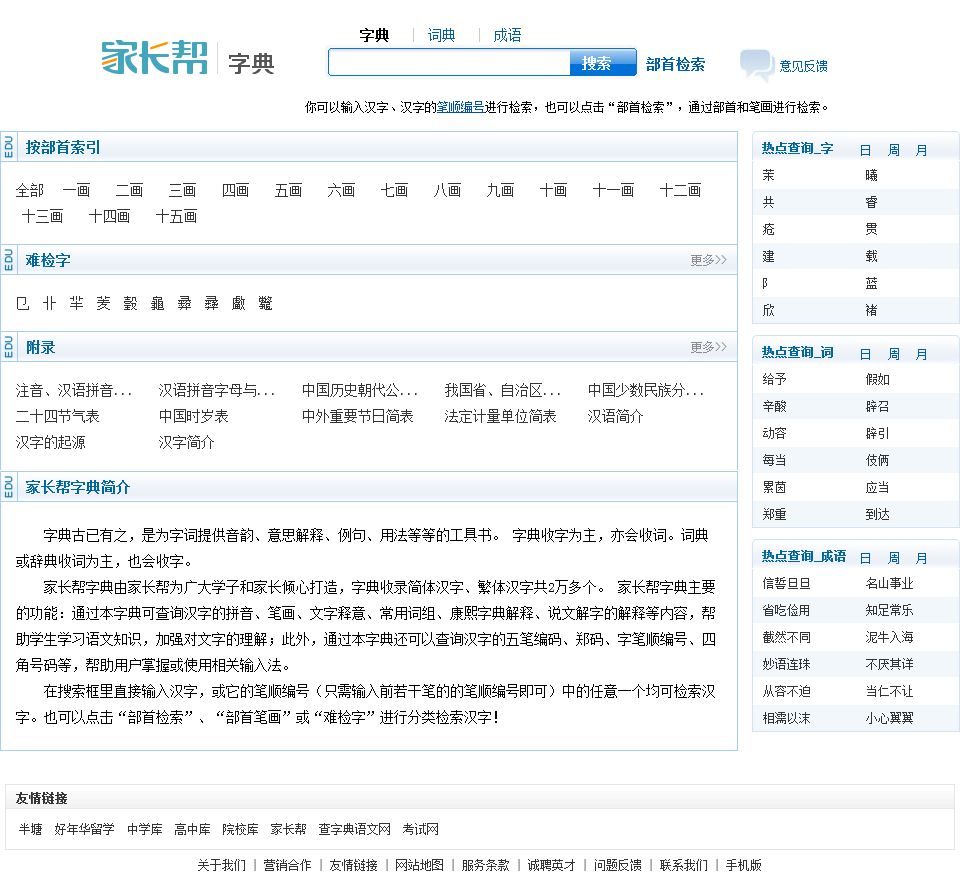960x873 pixels.
Task: Open the 笔顺编号 hyperlink
Action: pyautogui.click(x=461, y=107)
